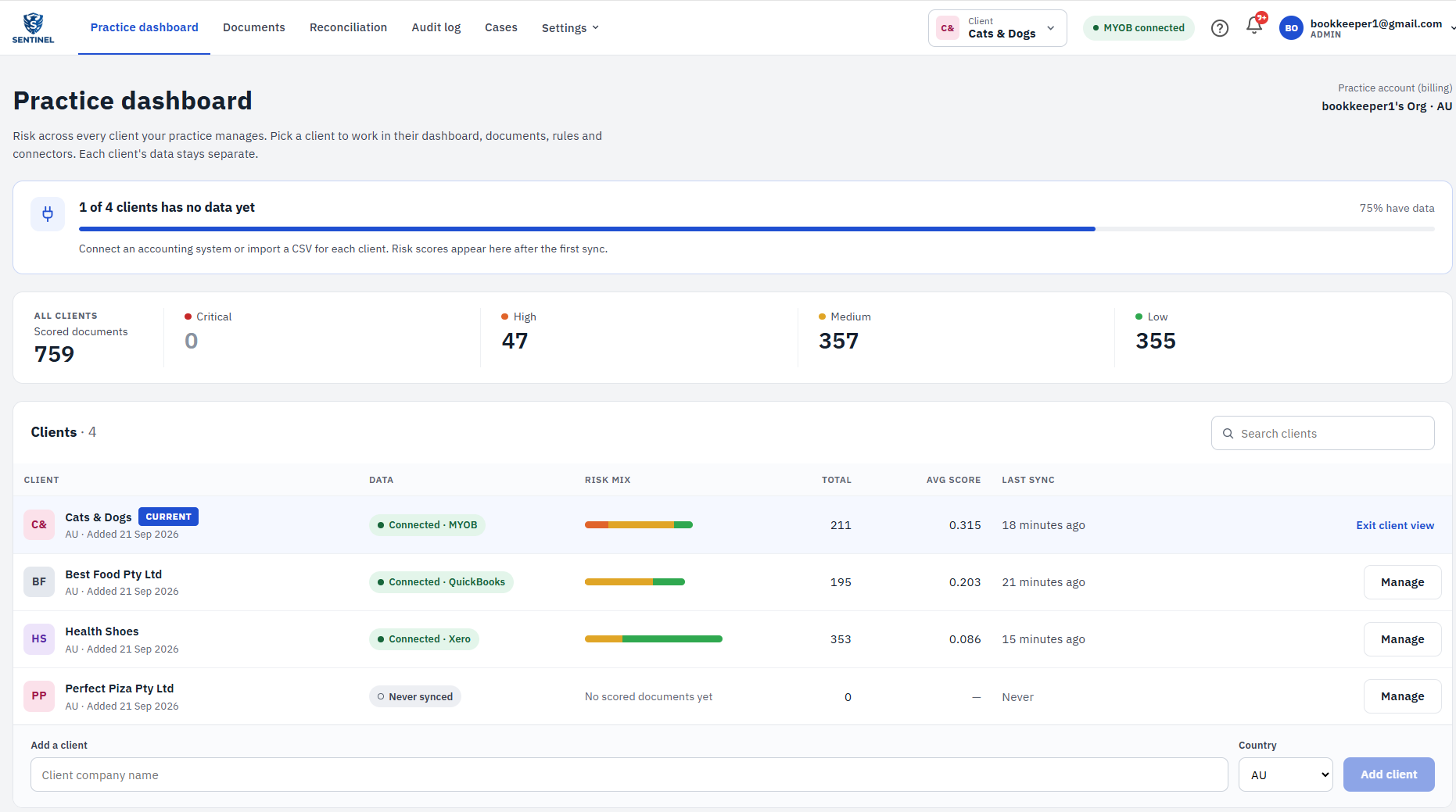Go to Reconciliation tab

point(348,27)
